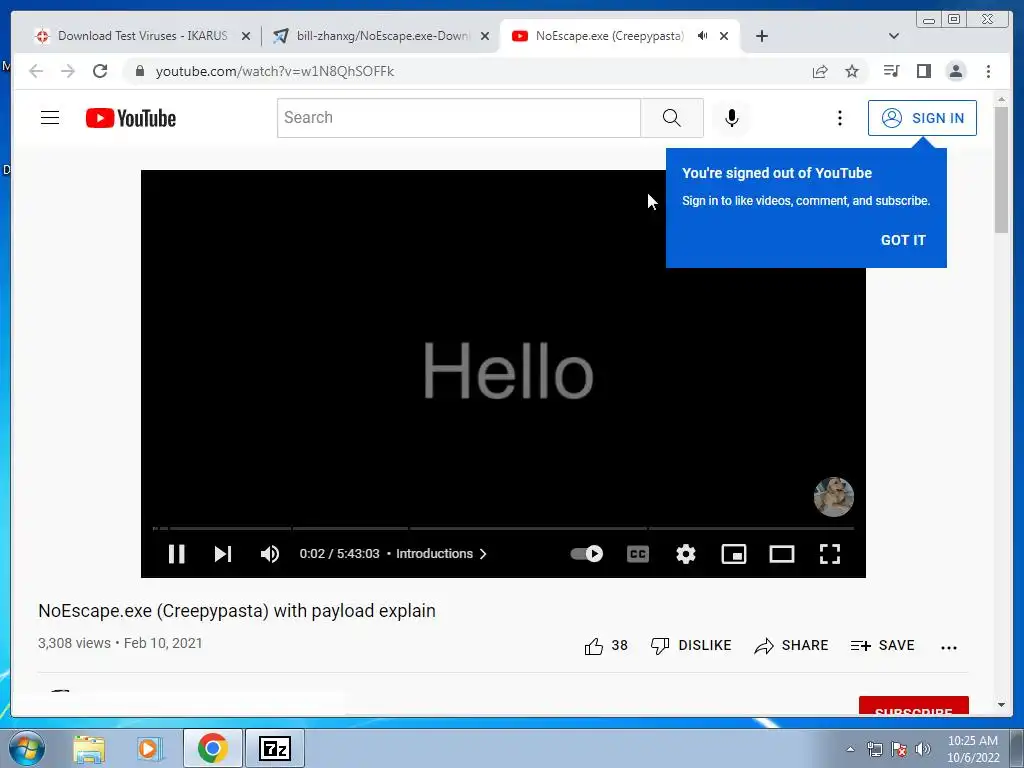Enable closed captions CC button
The image size is (1024, 768).
(x=637, y=554)
